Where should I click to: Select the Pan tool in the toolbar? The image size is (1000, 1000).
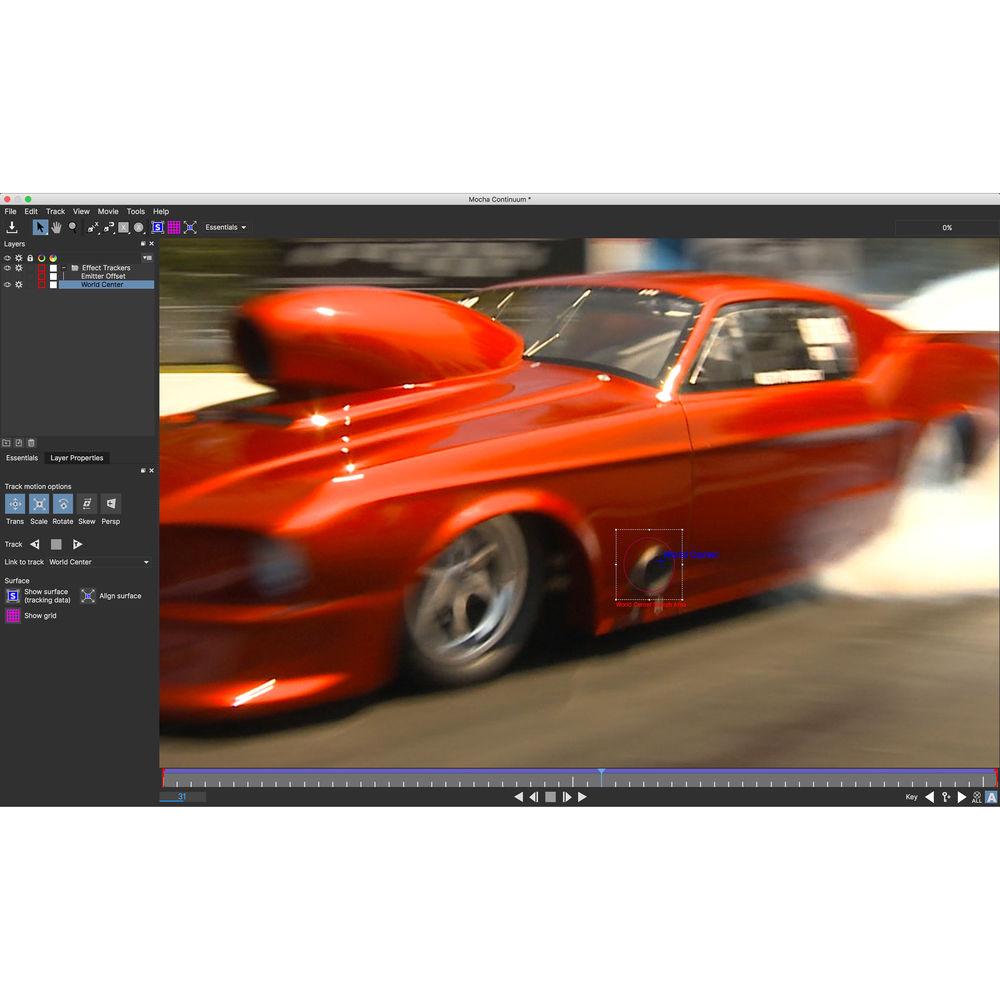pos(57,227)
